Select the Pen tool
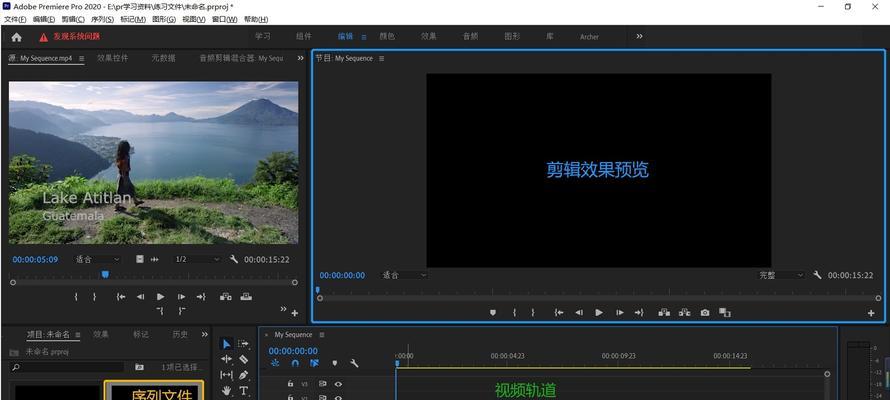 244,375
